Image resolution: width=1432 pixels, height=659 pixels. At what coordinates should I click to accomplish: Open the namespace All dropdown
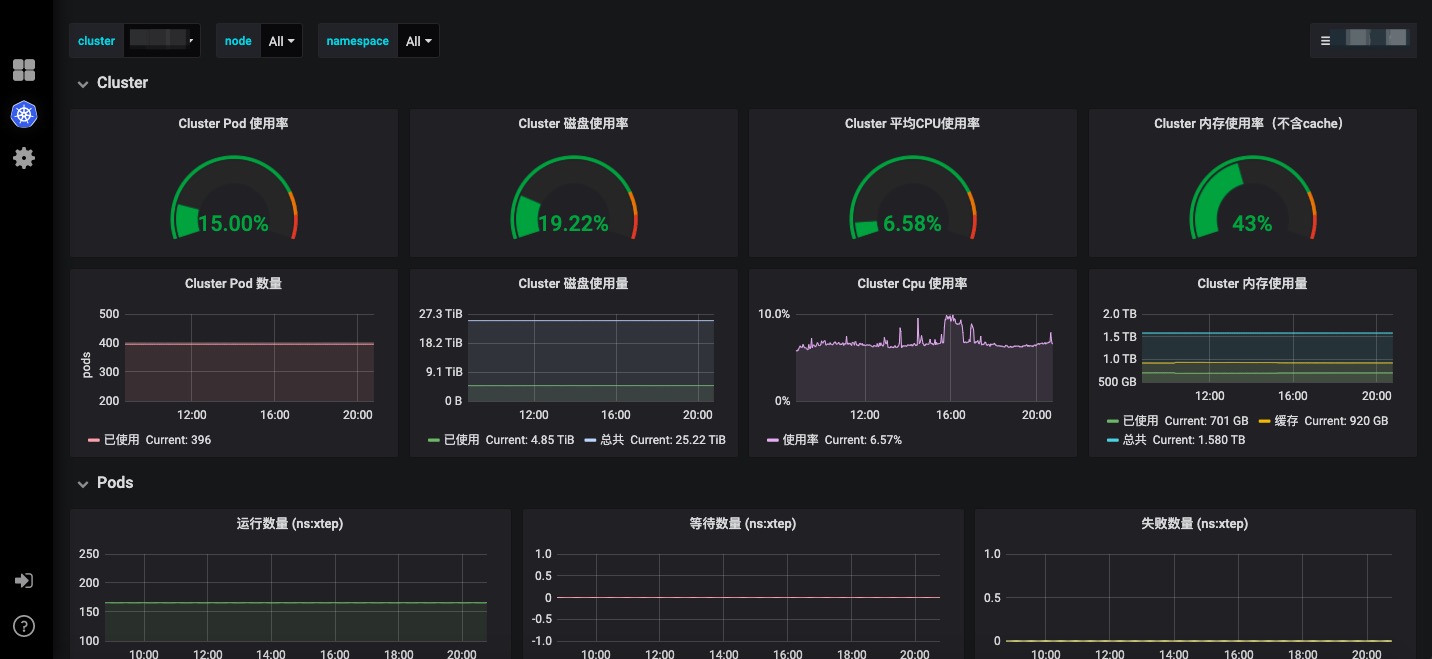point(418,40)
